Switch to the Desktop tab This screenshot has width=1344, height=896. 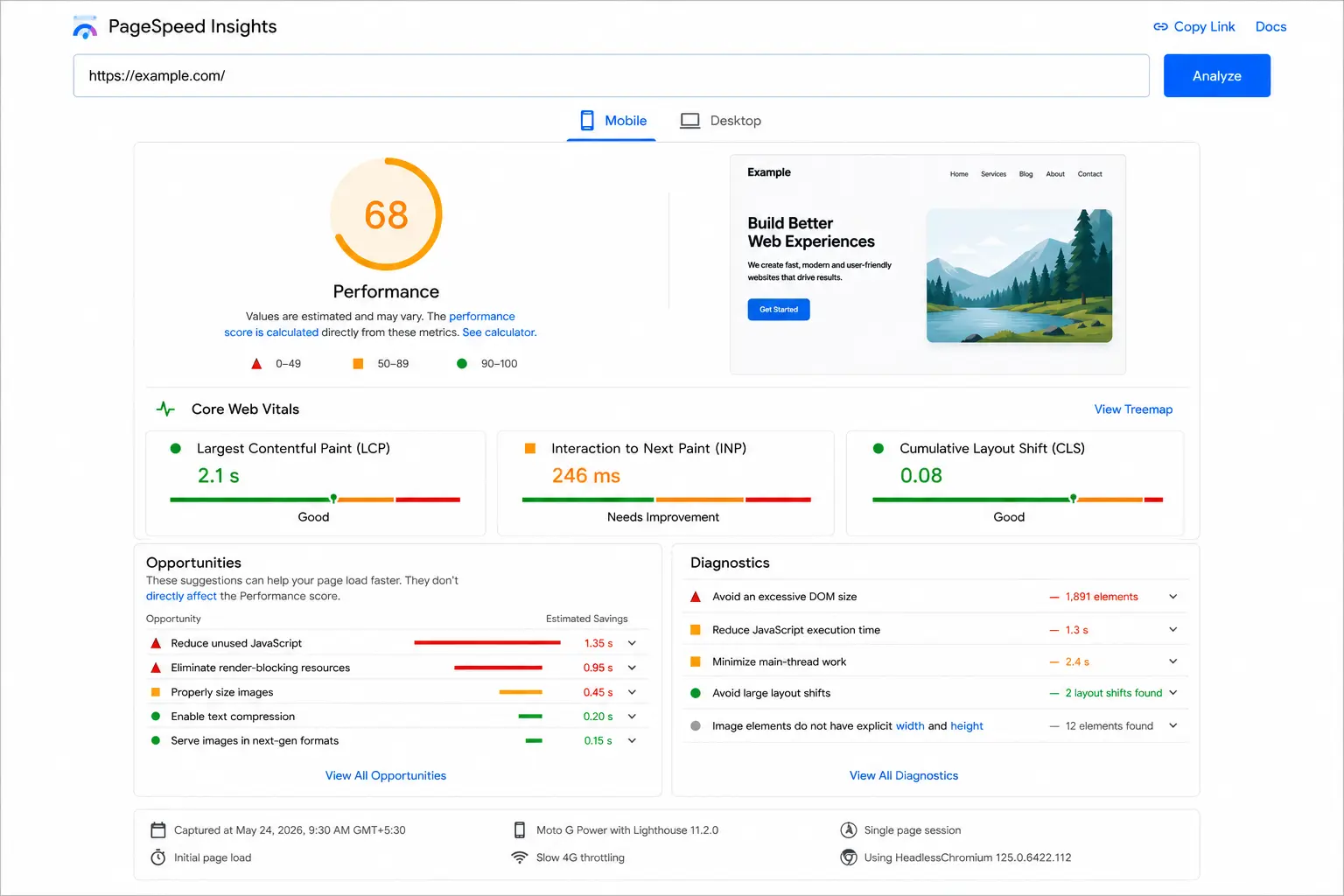tap(721, 121)
